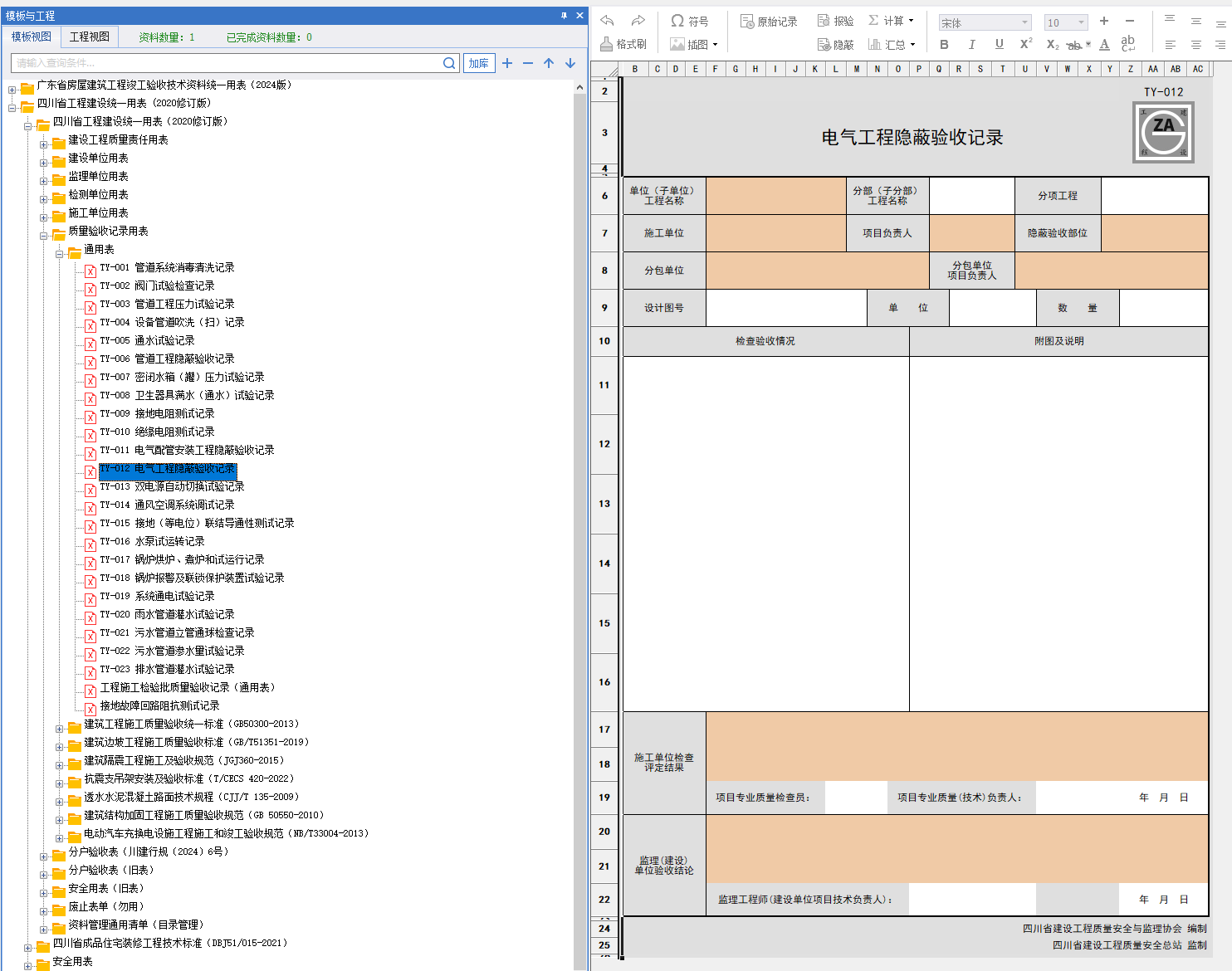This screenshot has height=971, width=1232.
Task: Click the 原始记录 button
Action: pyautogui.click(x=769, y=21)
